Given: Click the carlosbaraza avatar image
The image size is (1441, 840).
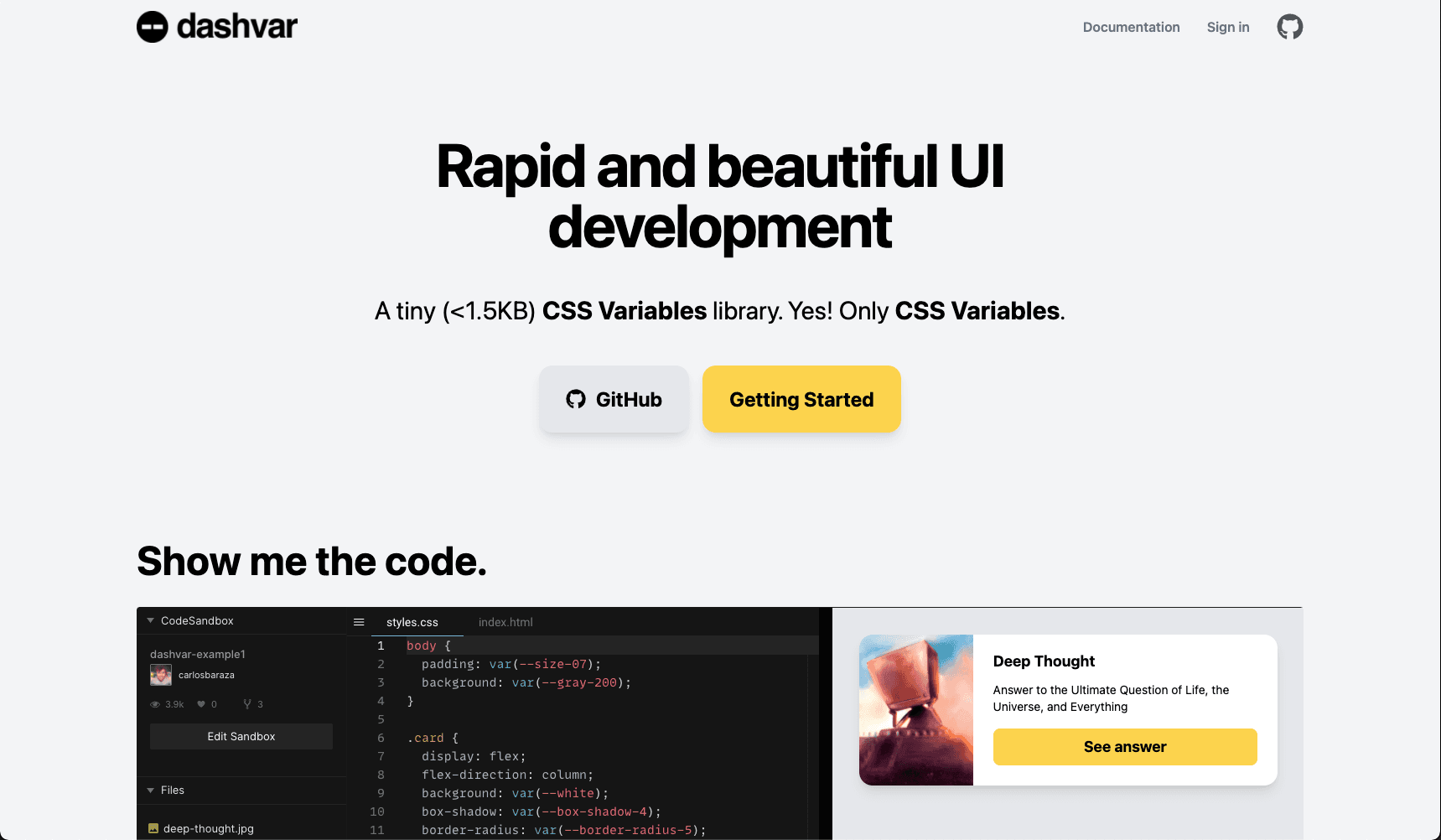Looking at the screenshot, I should tap(160, 675).
